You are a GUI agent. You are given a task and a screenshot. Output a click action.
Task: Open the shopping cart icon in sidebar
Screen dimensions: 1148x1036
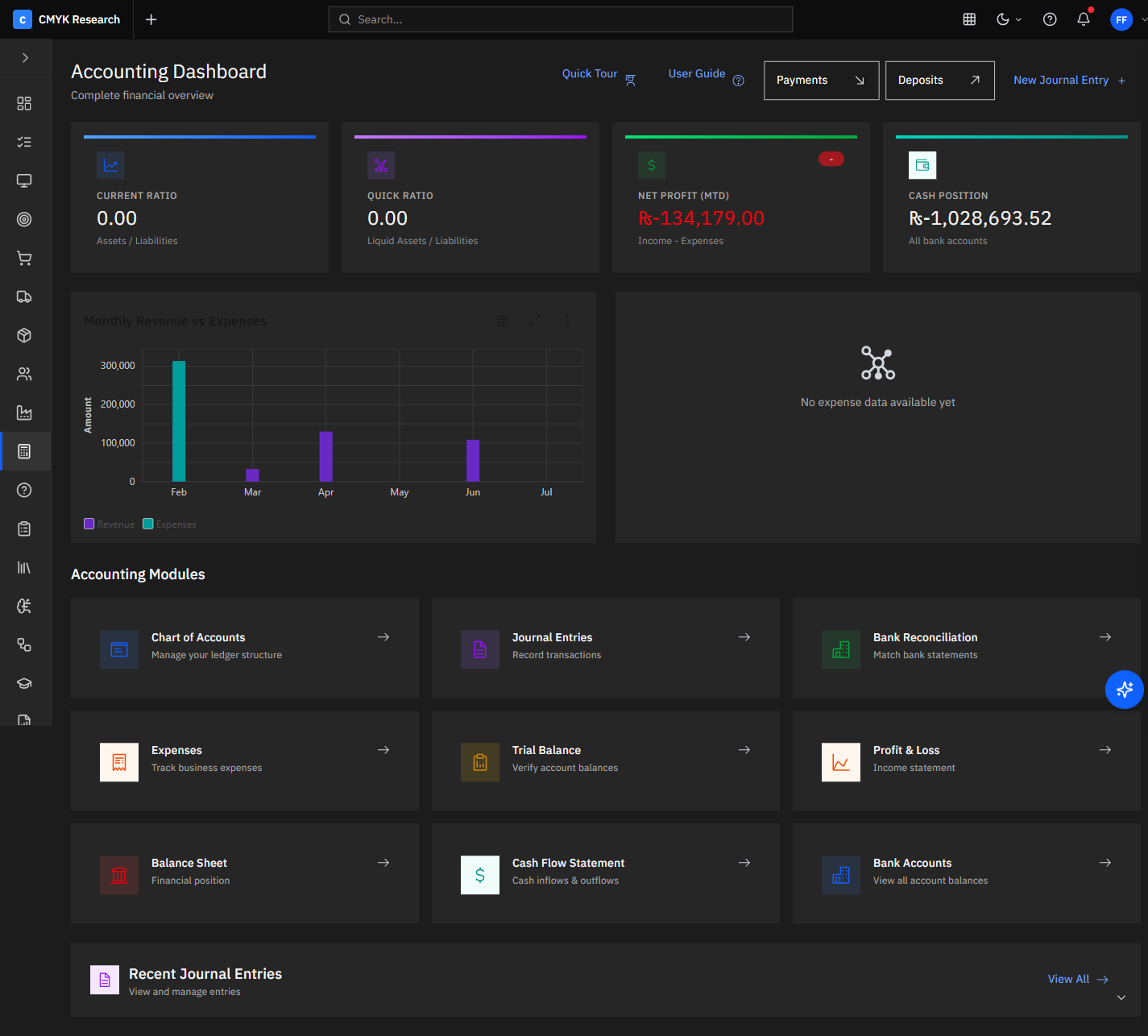coord(24,258)
